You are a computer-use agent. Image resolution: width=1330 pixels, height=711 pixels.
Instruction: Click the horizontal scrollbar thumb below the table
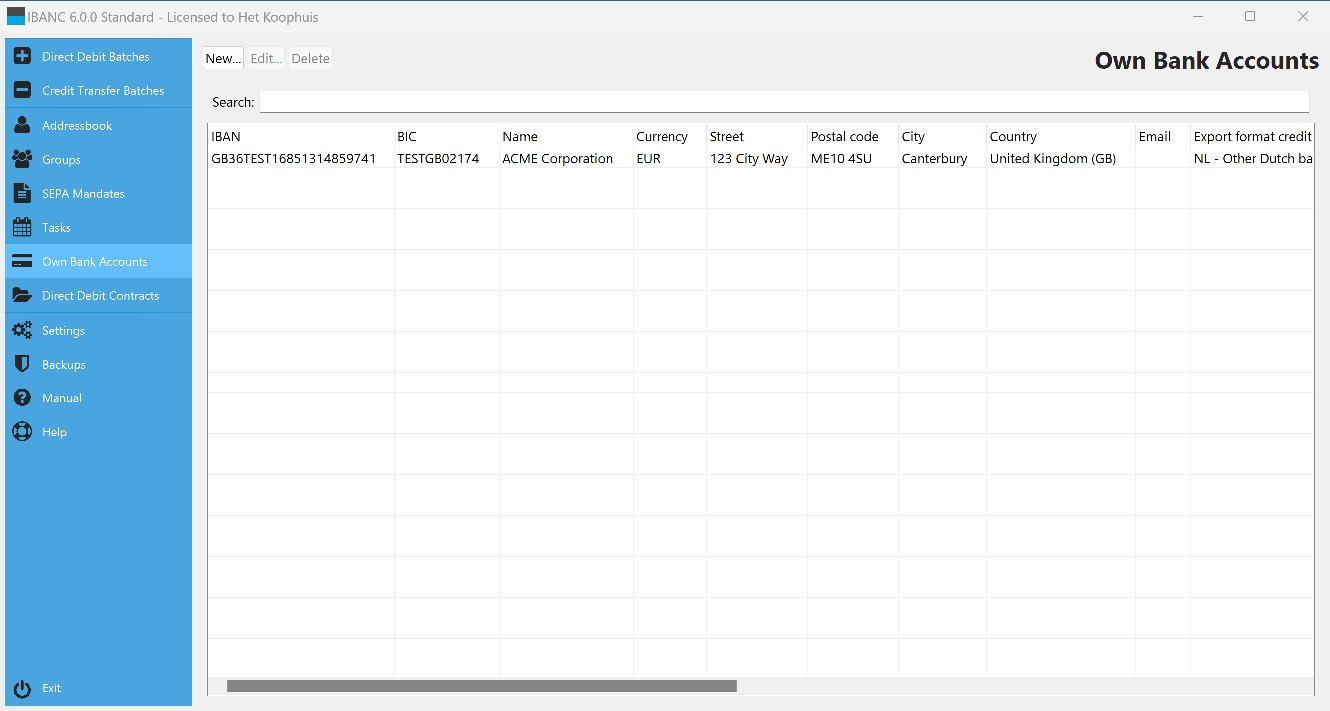(x=481, y=686)
